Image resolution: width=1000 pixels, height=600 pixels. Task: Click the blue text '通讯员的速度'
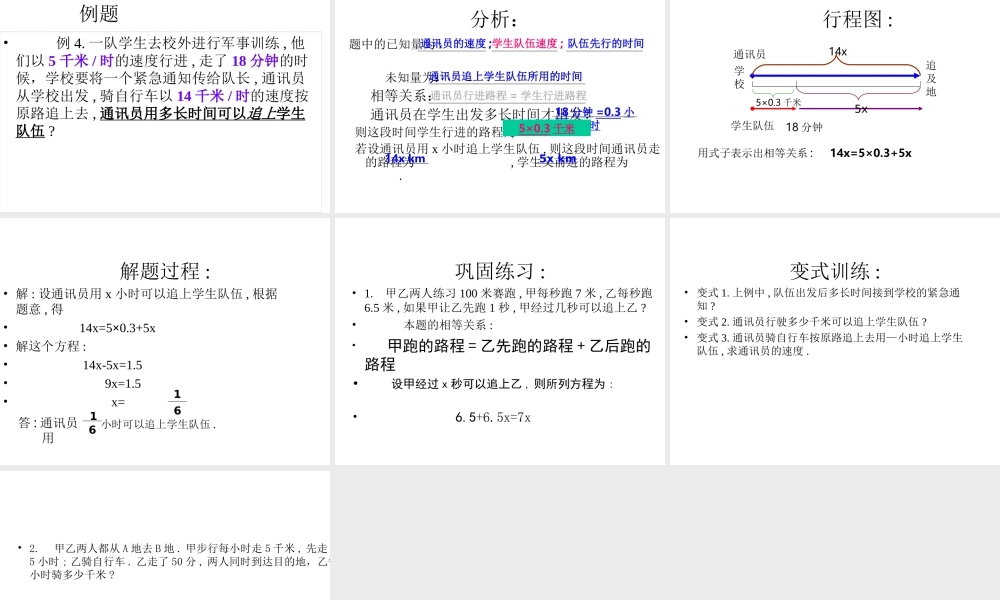pyautogui.click(x=453, y=43)
